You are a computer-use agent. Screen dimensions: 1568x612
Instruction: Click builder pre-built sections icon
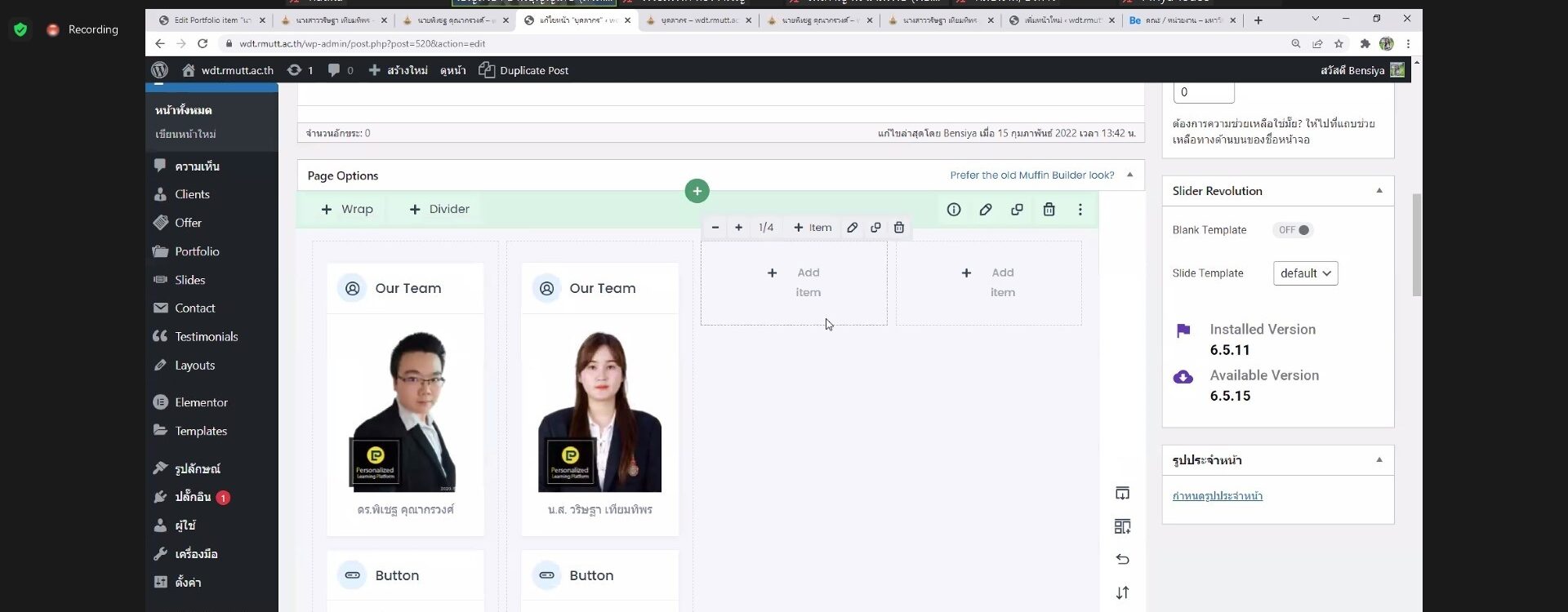(x=1123, y=526)
